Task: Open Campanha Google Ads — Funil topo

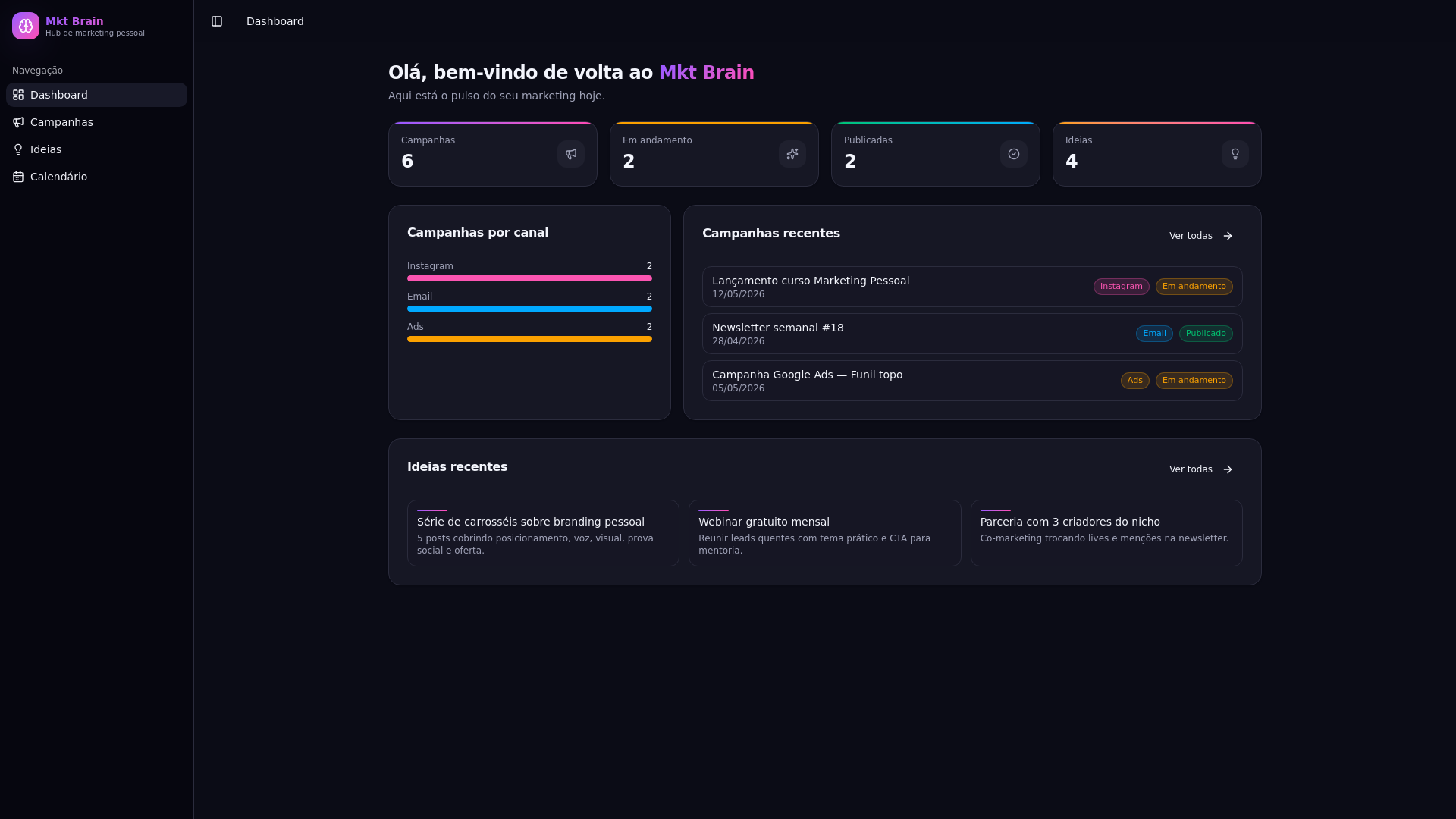Action: coord(972,381)
